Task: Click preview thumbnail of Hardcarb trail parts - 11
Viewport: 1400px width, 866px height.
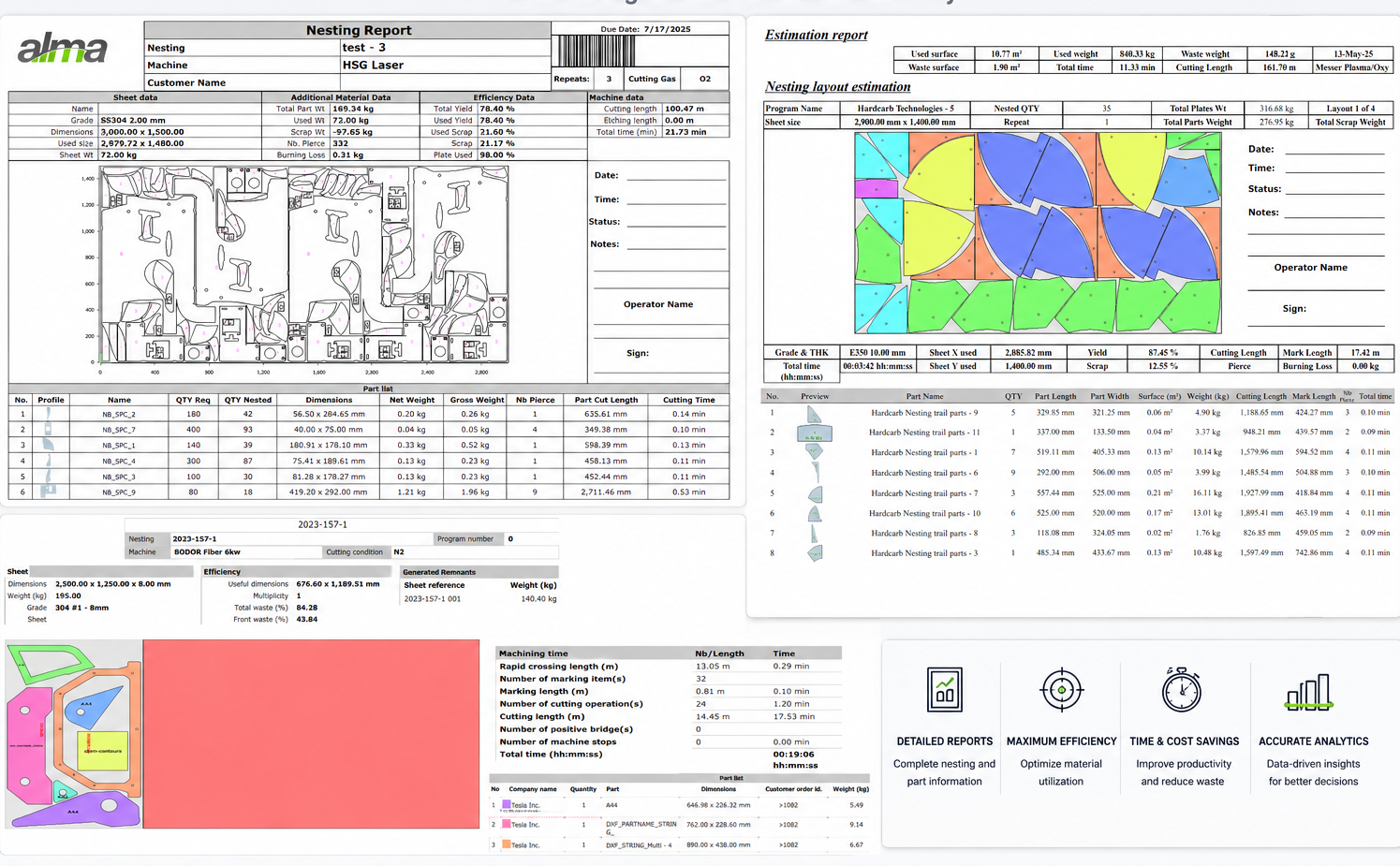Action: point(814,433)
